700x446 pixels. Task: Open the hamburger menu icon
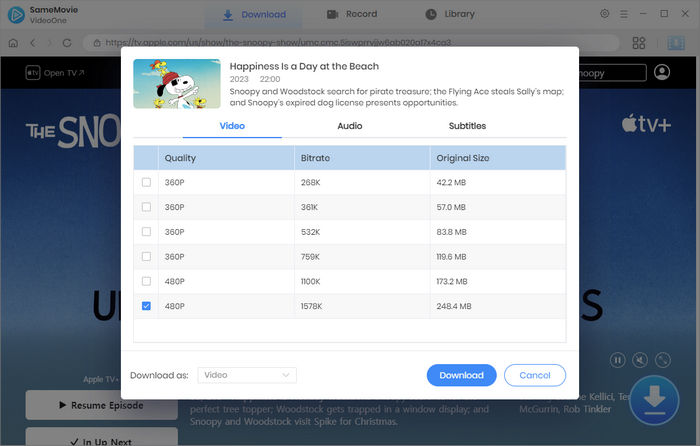624,14
